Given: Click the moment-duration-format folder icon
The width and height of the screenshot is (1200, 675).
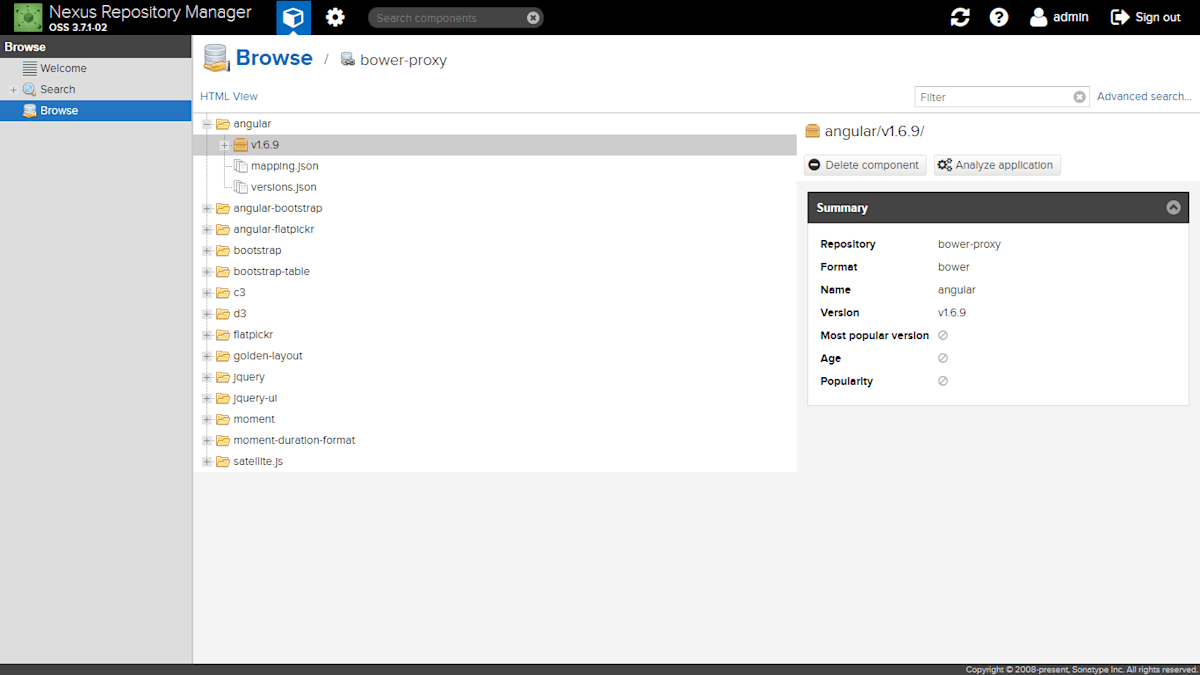Looking at the screenshot, I should click(x=223, y=440).
